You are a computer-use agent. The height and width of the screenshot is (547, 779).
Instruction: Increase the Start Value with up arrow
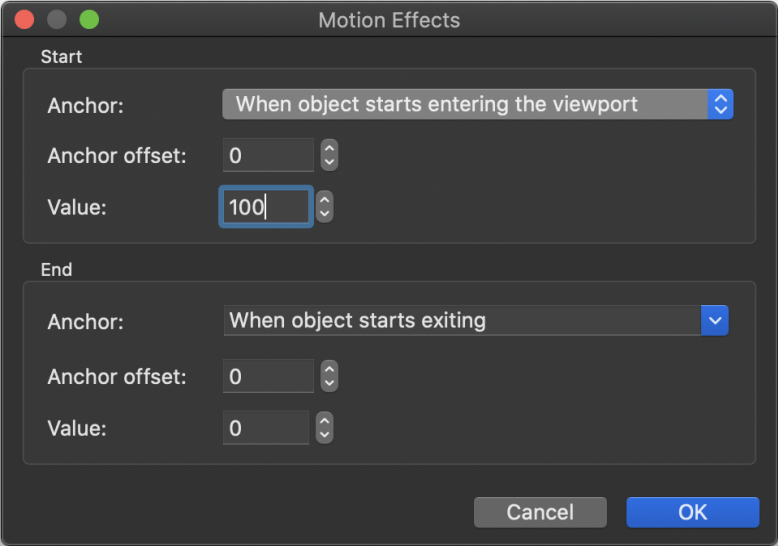[x=324, y=199]
